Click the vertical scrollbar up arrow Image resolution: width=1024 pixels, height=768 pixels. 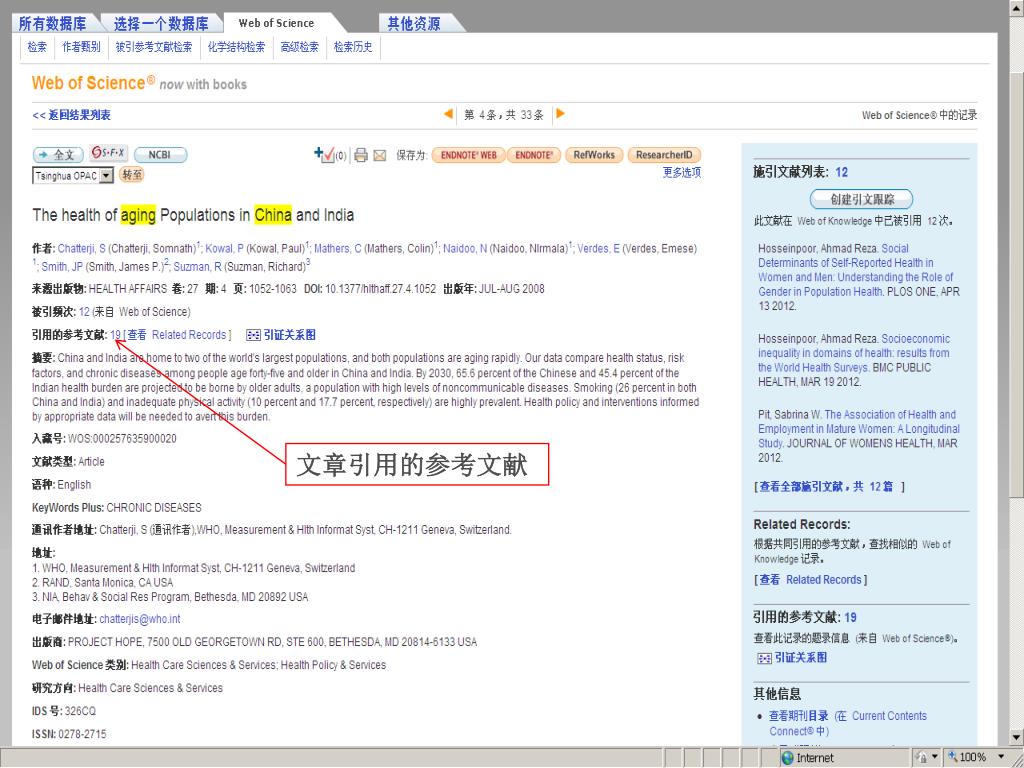(1017, 8)
